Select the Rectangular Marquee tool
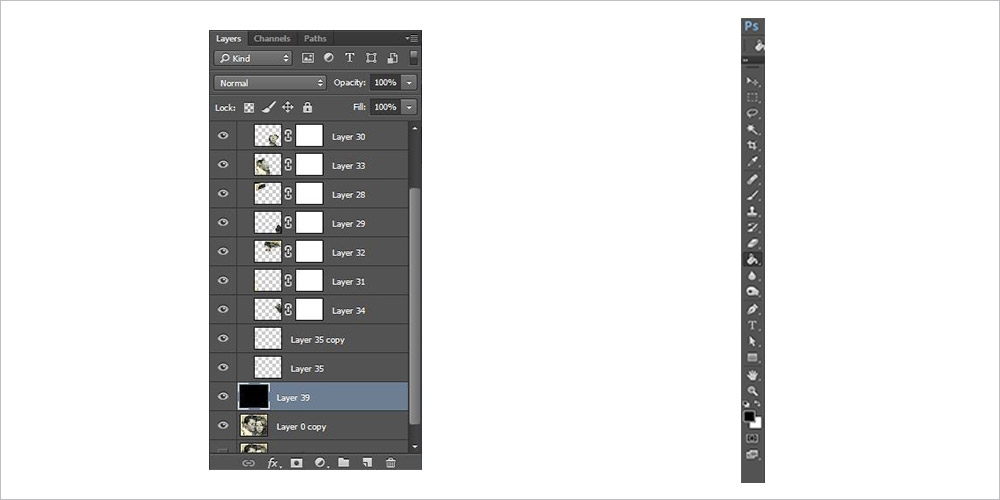Viewport: 1000px width, 500px height. [753, 98]
